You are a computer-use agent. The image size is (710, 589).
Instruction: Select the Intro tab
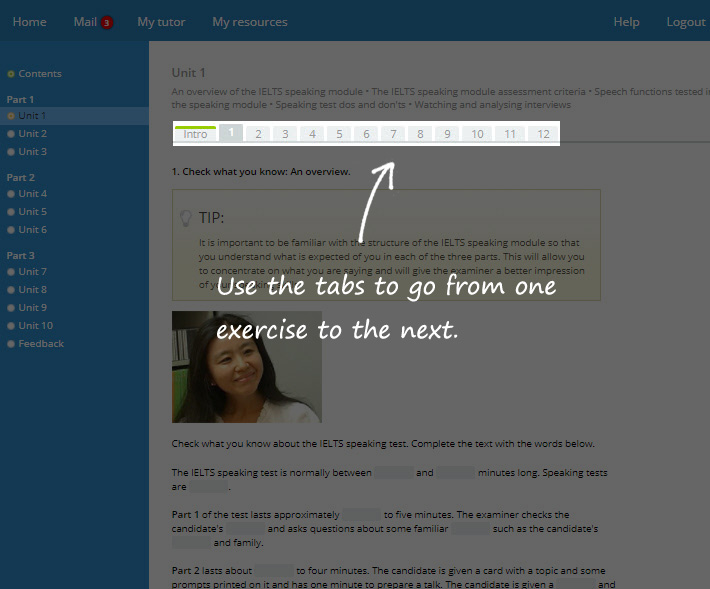coord(195,134)
